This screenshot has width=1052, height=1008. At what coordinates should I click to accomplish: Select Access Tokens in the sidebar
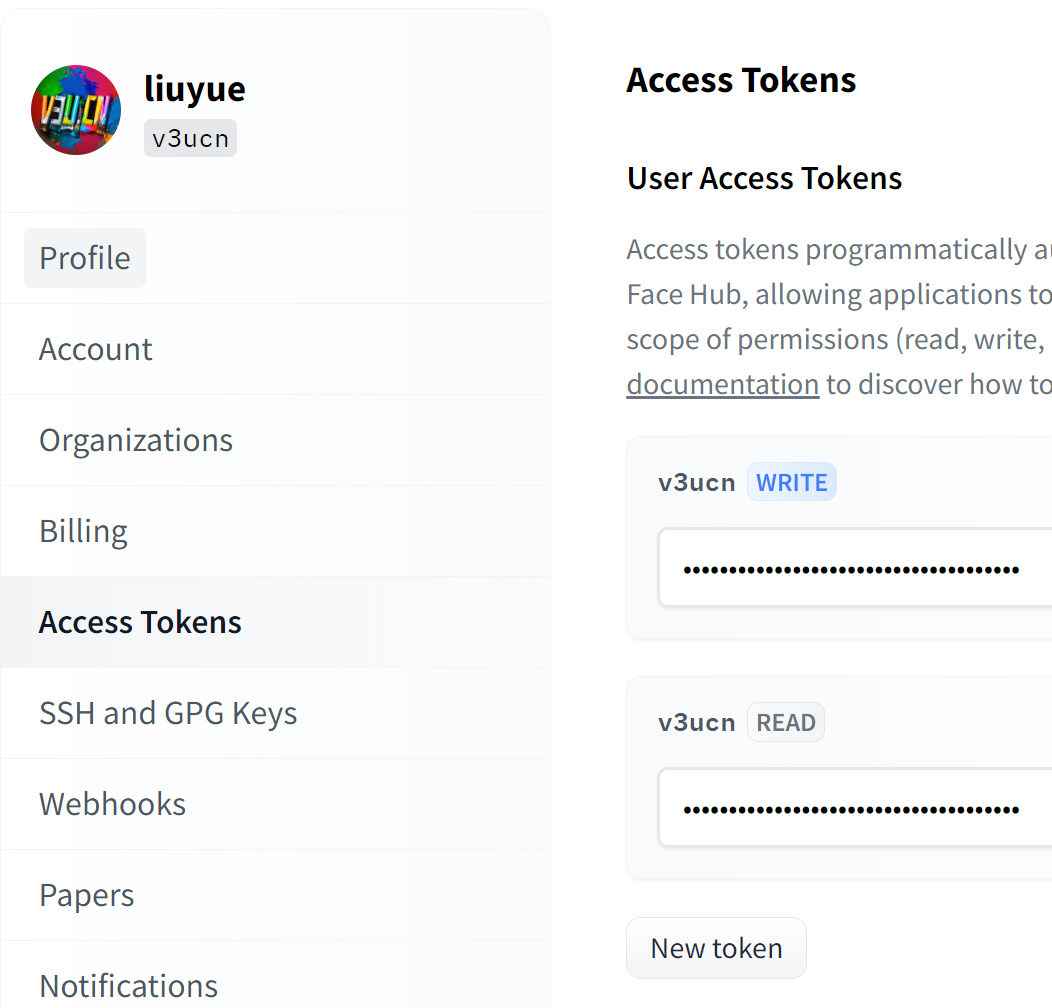[140, 622]
